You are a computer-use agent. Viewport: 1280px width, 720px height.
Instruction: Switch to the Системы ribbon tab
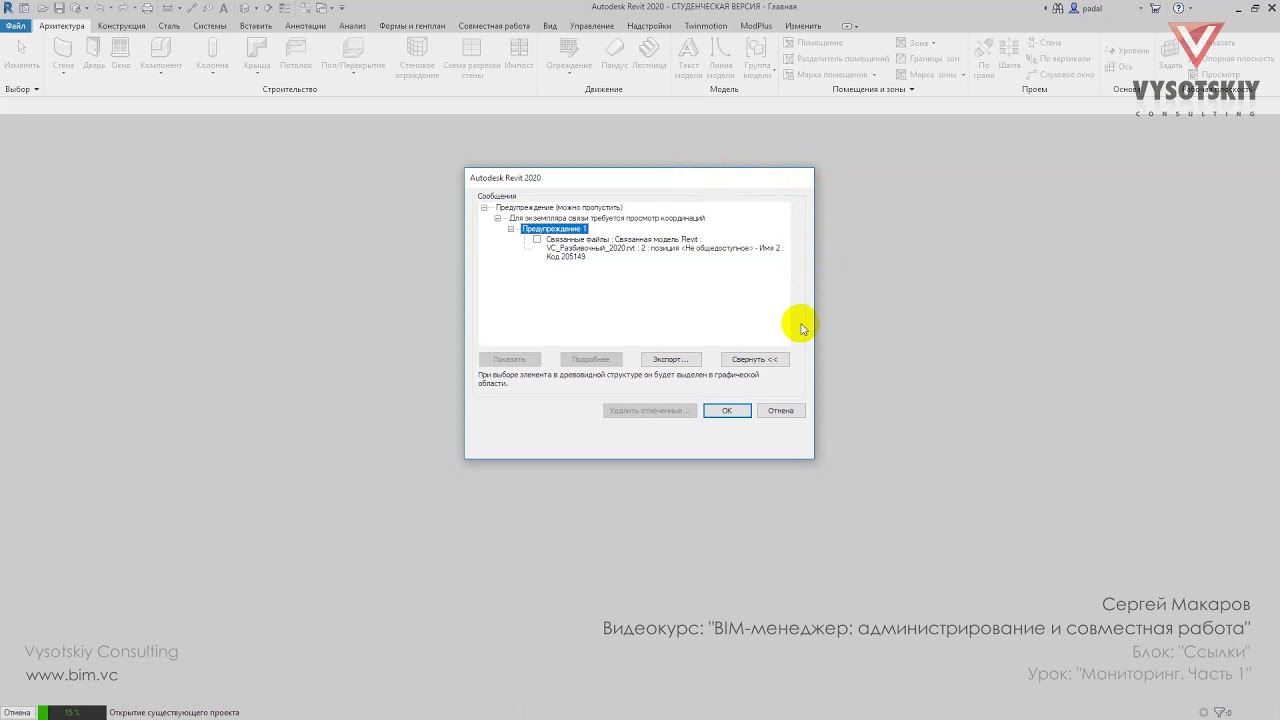pyautogui.click(x=210, y=26)
